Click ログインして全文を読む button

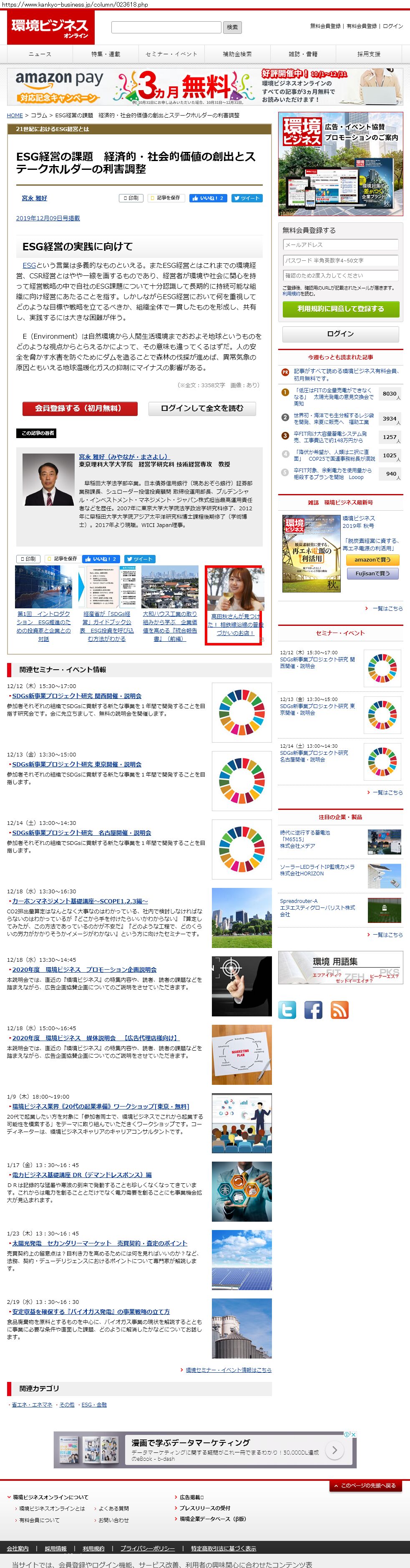tap(202, 408)
